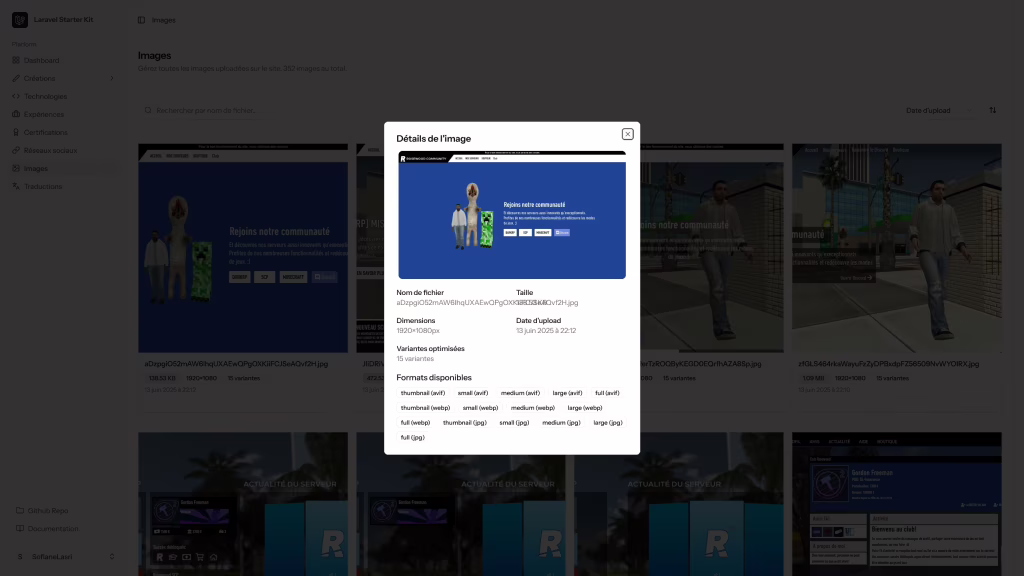
Task: Click the Github Repo folder icon
Action: 20,511
